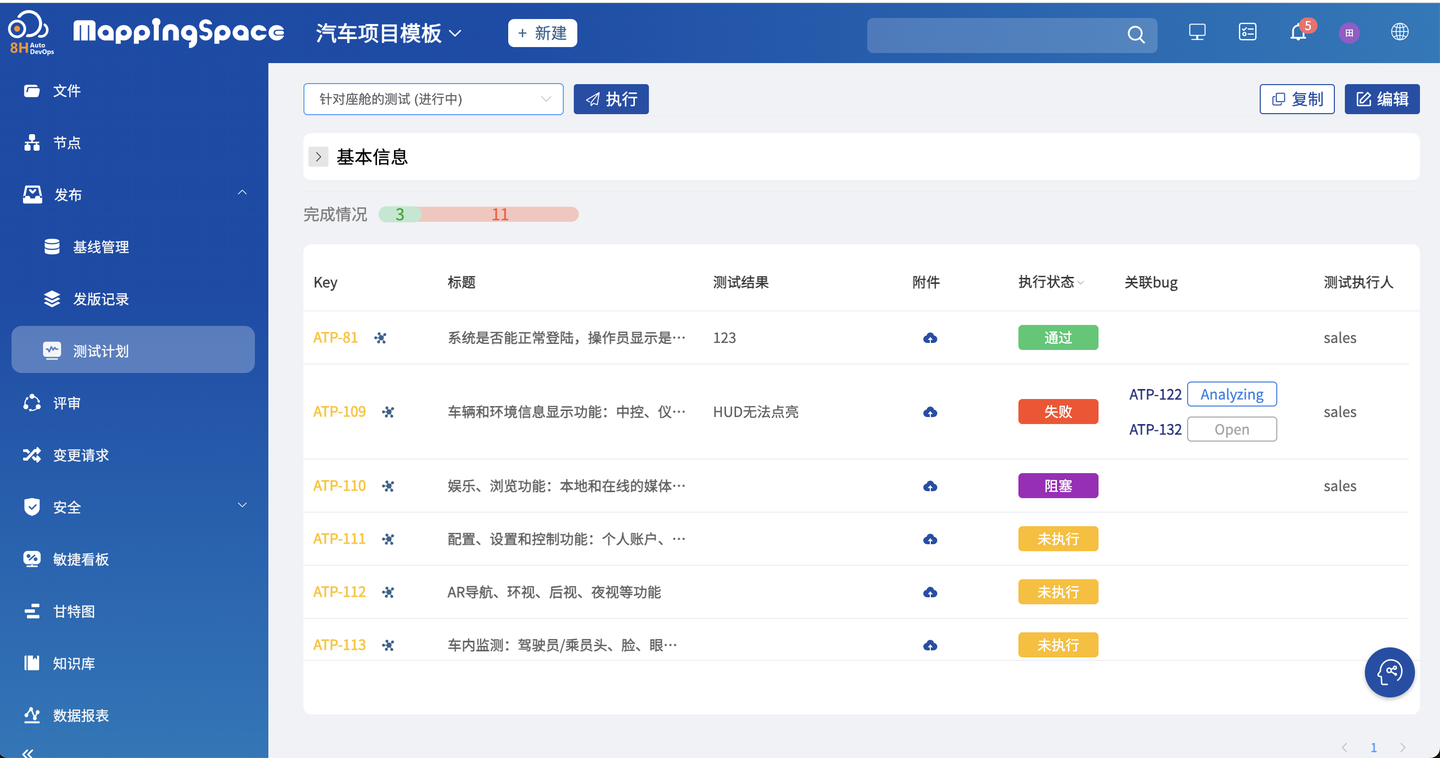Open the 汽车项目模板 project dropdown
1440x758 pixels.
click(x=389, y=33)
